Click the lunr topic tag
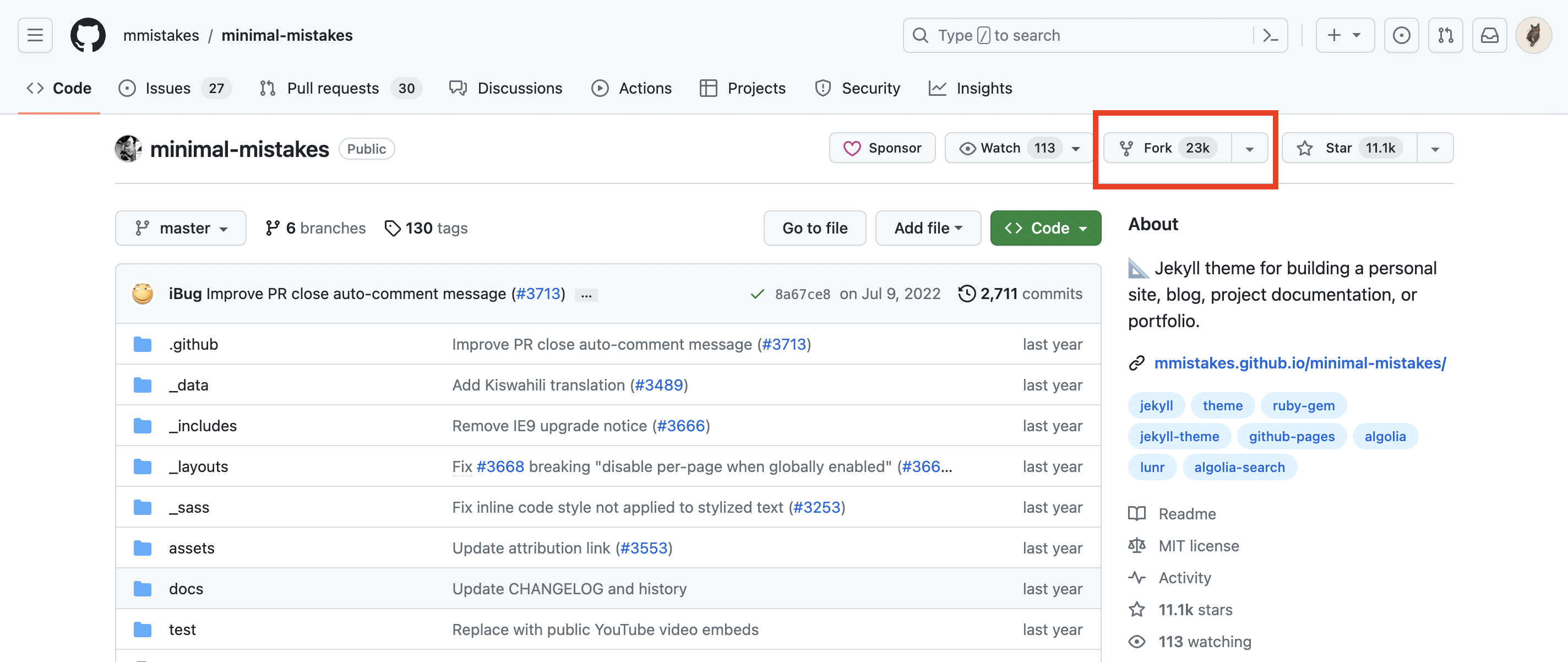The width and height of the screenshot is (1568, 662). point(1152,468)
